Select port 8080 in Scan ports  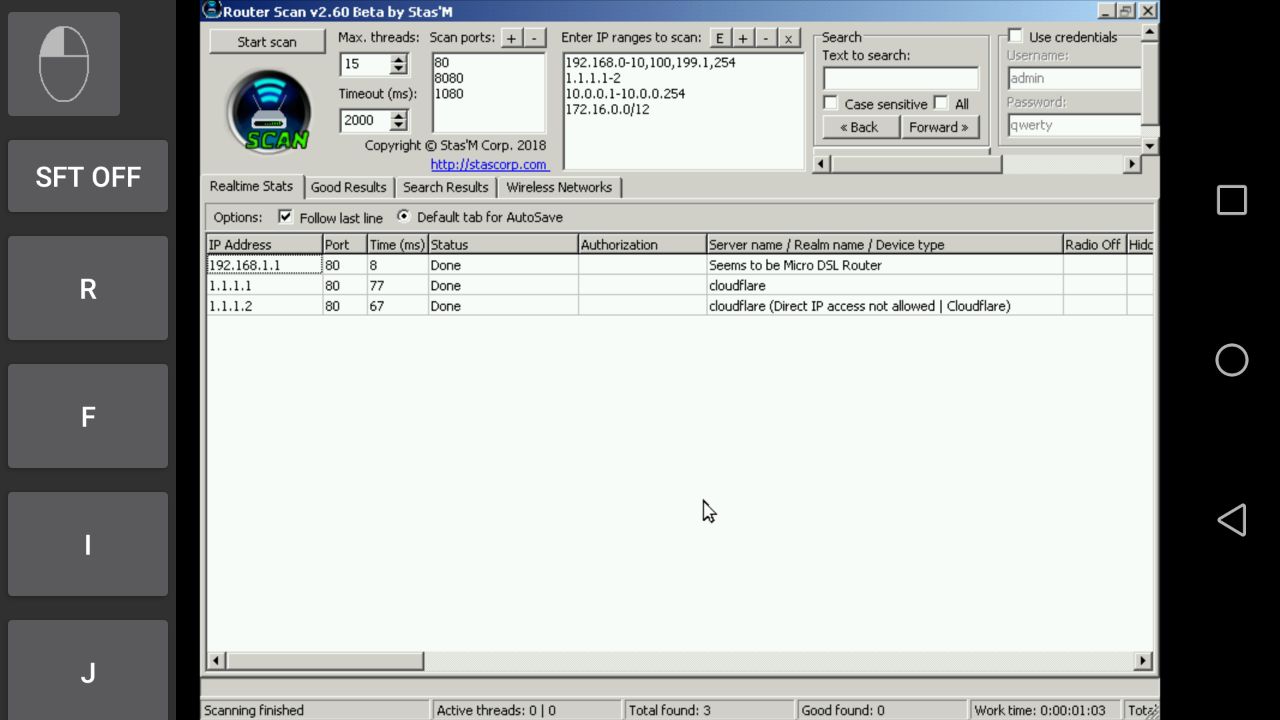click(x=449, y=78)
